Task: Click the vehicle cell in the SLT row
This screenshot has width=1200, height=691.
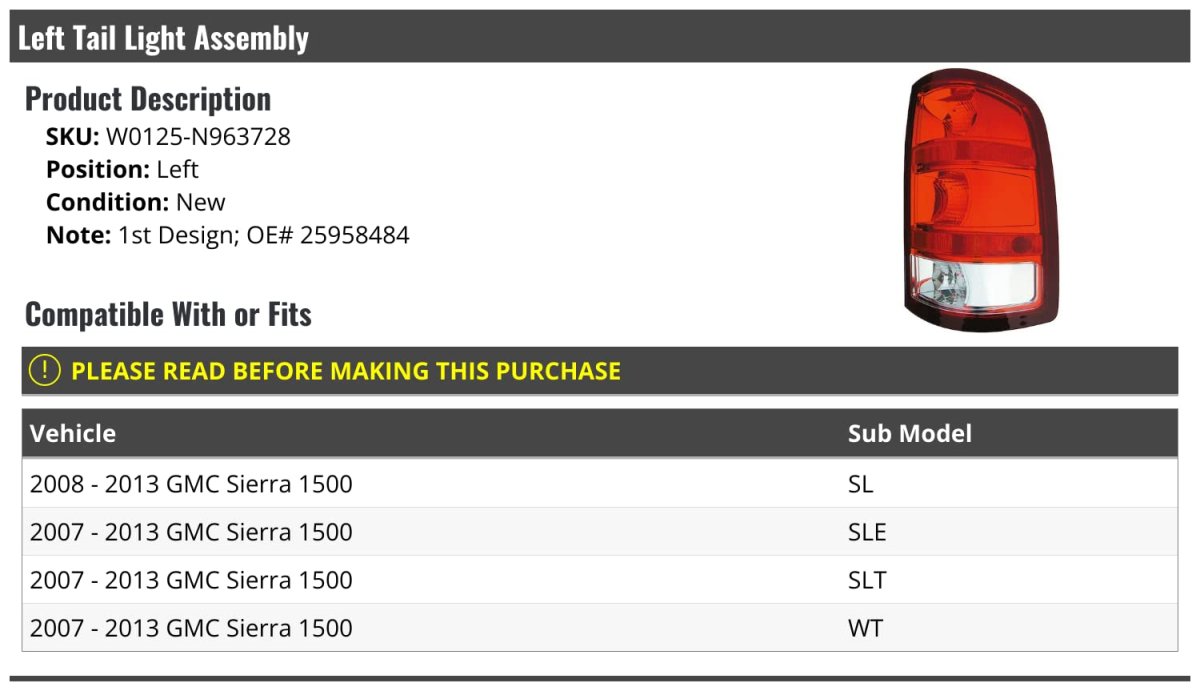Action: [x=191, y=580]
